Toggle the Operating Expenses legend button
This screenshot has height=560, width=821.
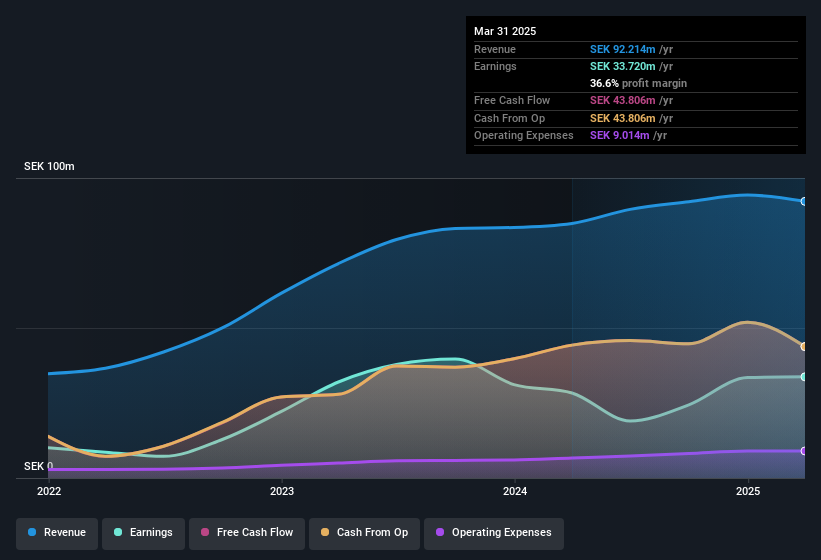[x=494, y=533]
